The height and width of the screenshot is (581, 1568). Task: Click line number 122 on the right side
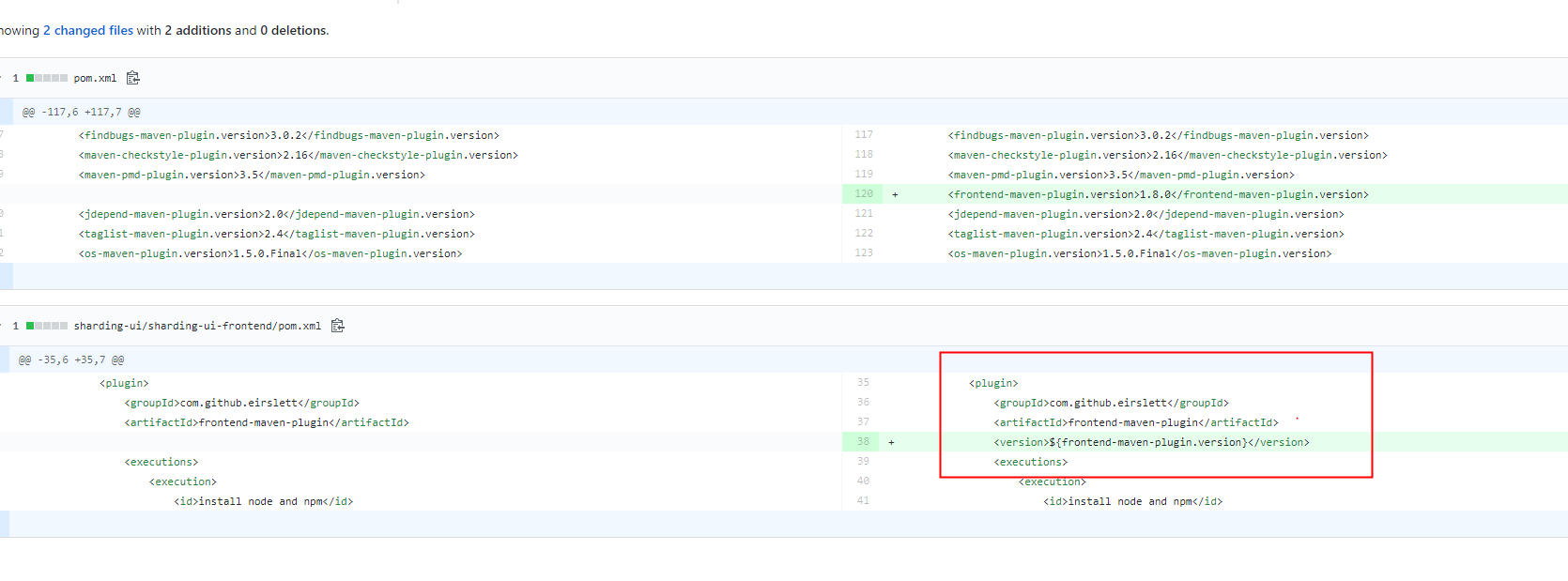pyautogui.click(x=863, y=233)
